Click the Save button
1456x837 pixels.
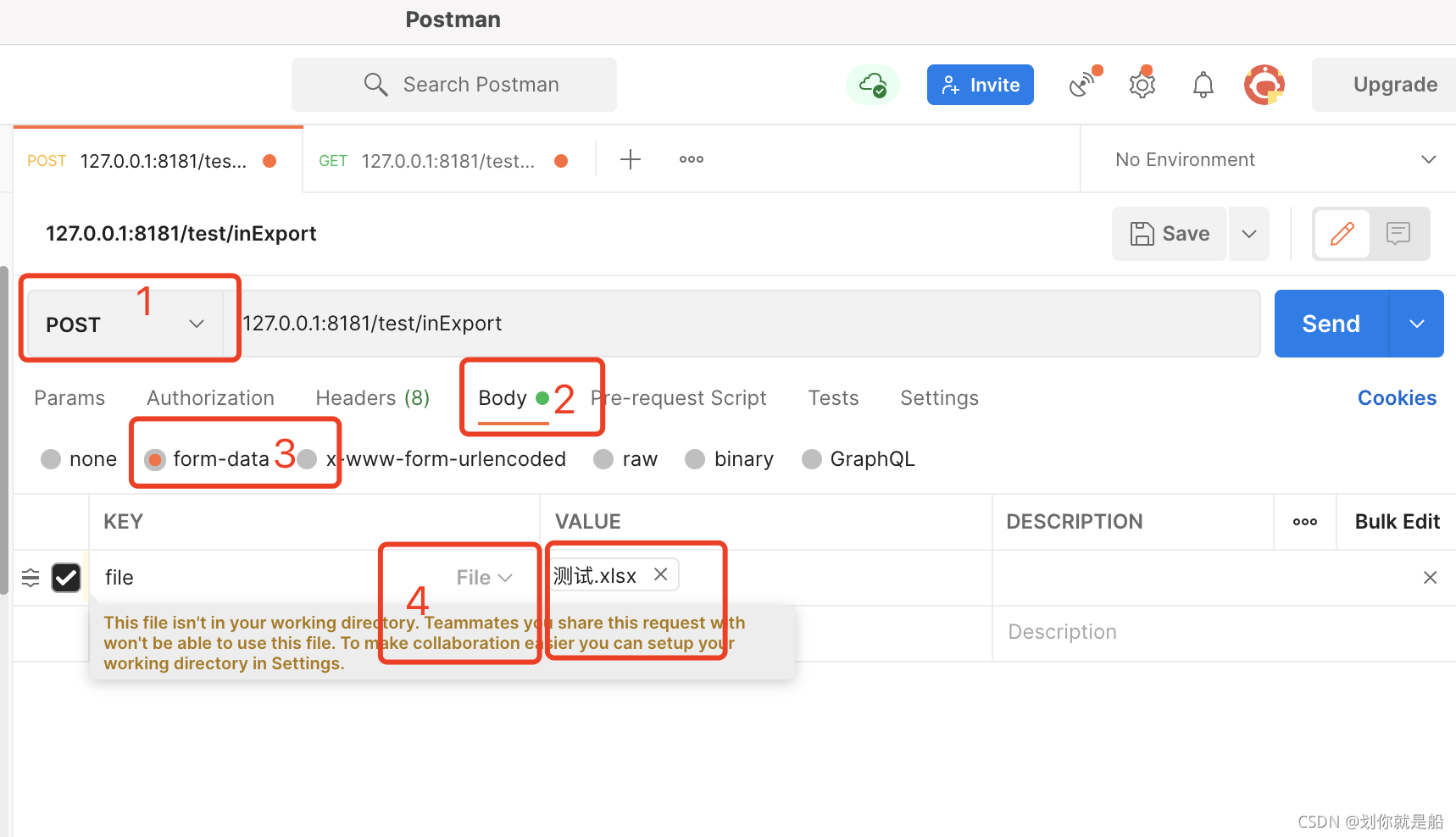(1170, 234)
